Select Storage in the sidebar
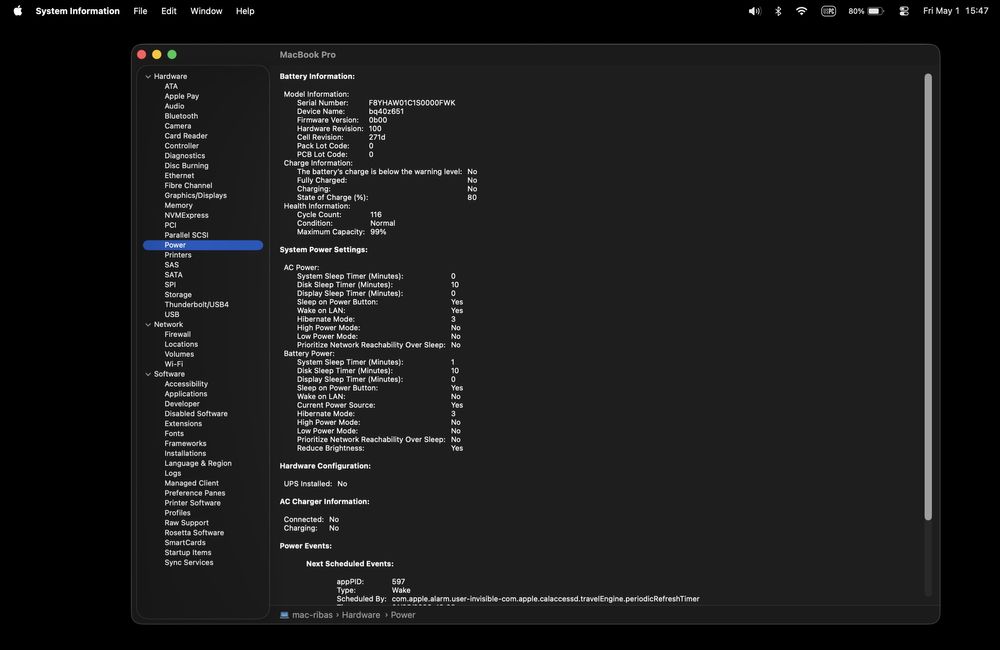The image size is (1000, 650). tap(178, 295)
